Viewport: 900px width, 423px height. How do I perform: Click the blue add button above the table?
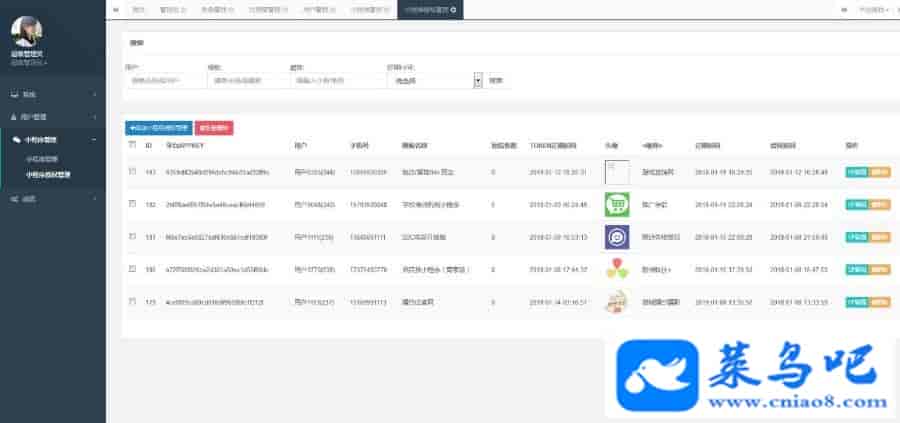[x=158, y=128]
